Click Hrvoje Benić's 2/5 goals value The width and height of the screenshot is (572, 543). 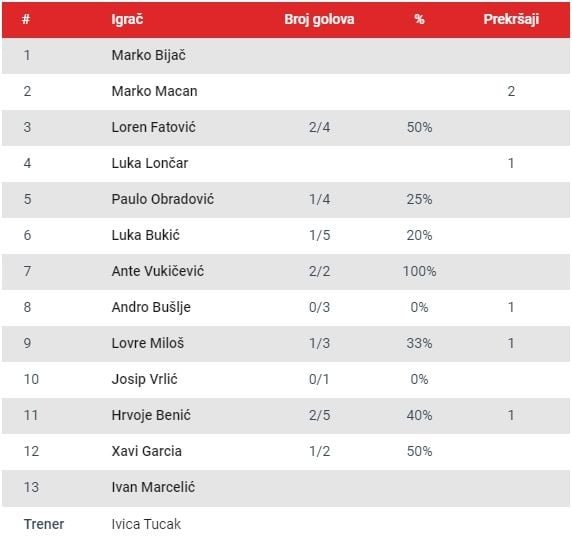tap(320, 415)
